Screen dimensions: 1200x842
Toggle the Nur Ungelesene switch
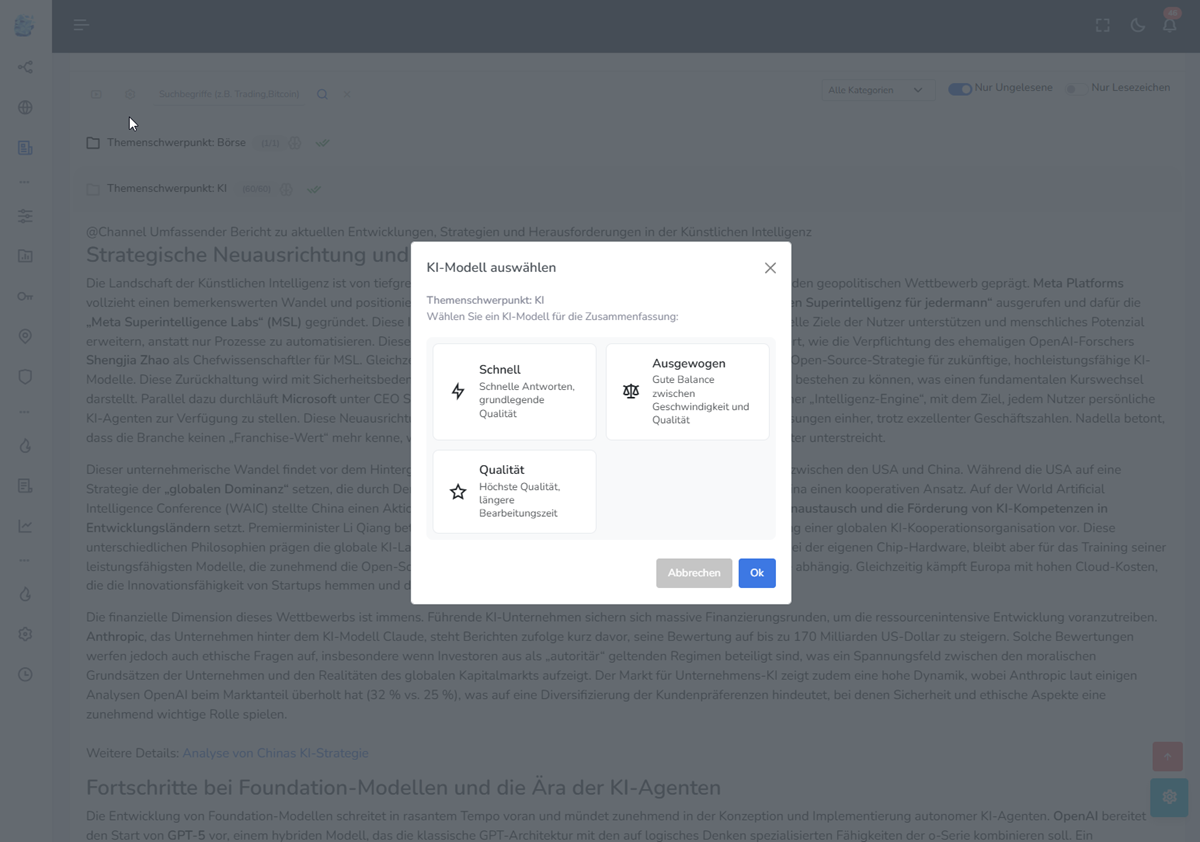point(960,89)
